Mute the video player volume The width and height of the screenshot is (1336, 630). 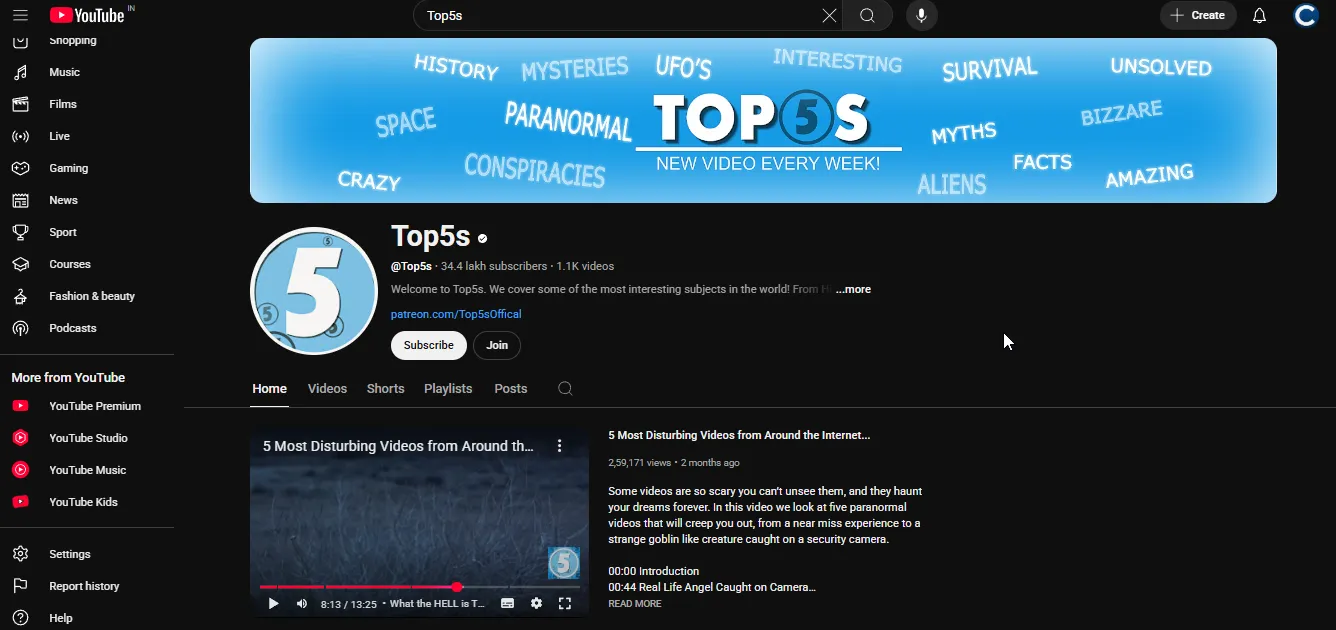(302, 603)
